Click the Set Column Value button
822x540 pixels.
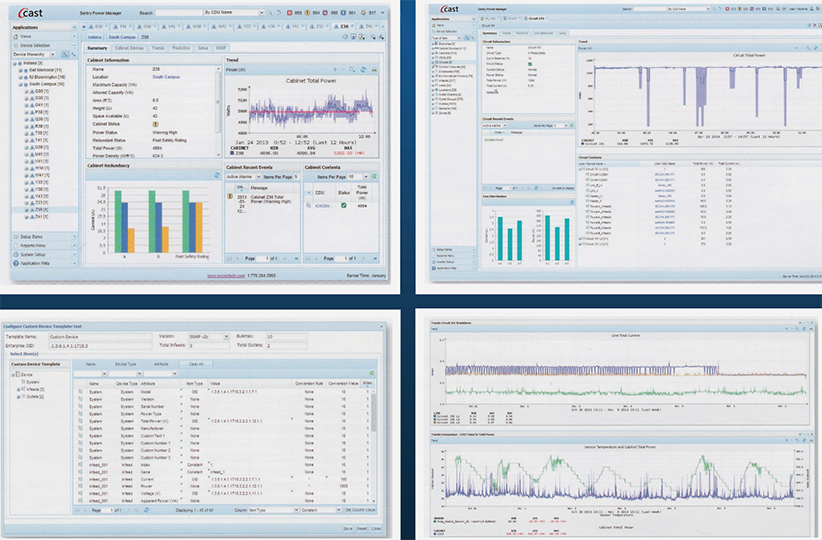pos(359,509)
